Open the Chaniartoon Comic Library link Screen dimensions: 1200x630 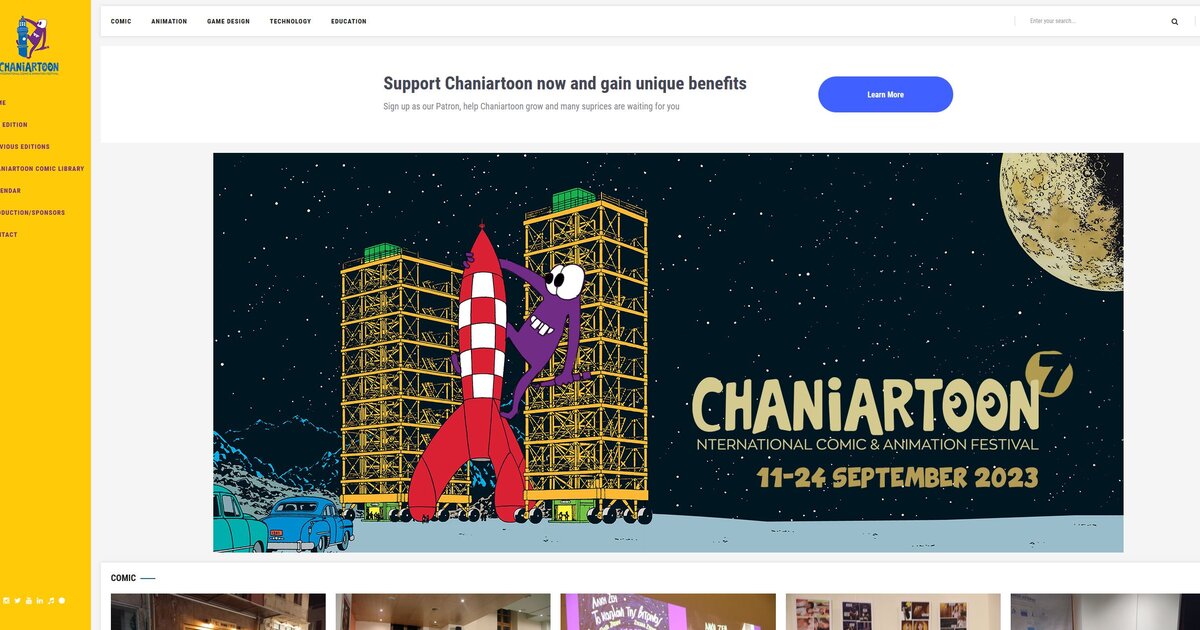(x=42, y=169)
